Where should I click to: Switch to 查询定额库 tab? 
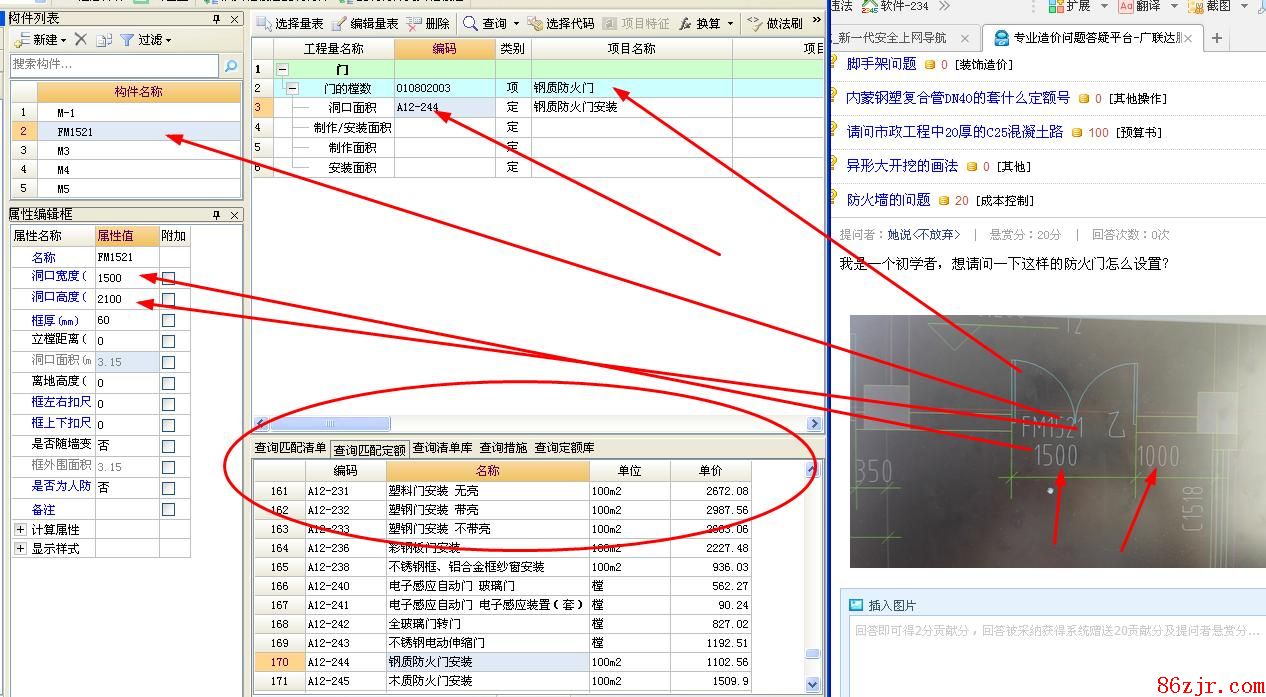tap(564, 448)
